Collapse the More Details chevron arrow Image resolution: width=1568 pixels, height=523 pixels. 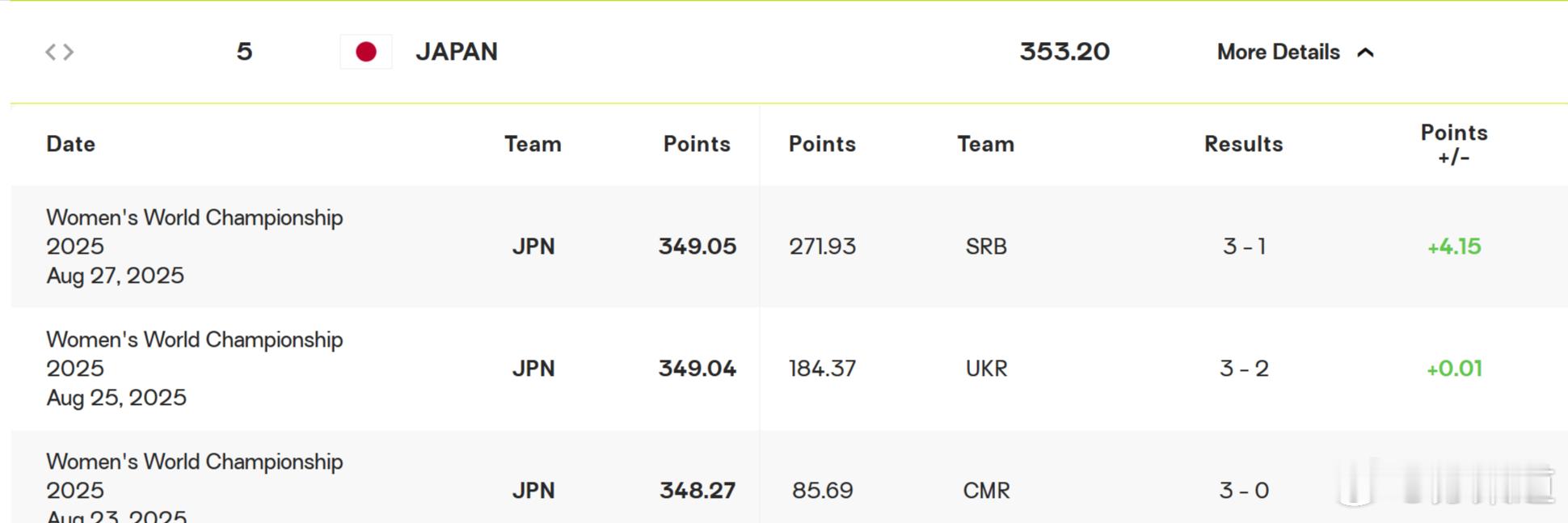coord(1365,53)
